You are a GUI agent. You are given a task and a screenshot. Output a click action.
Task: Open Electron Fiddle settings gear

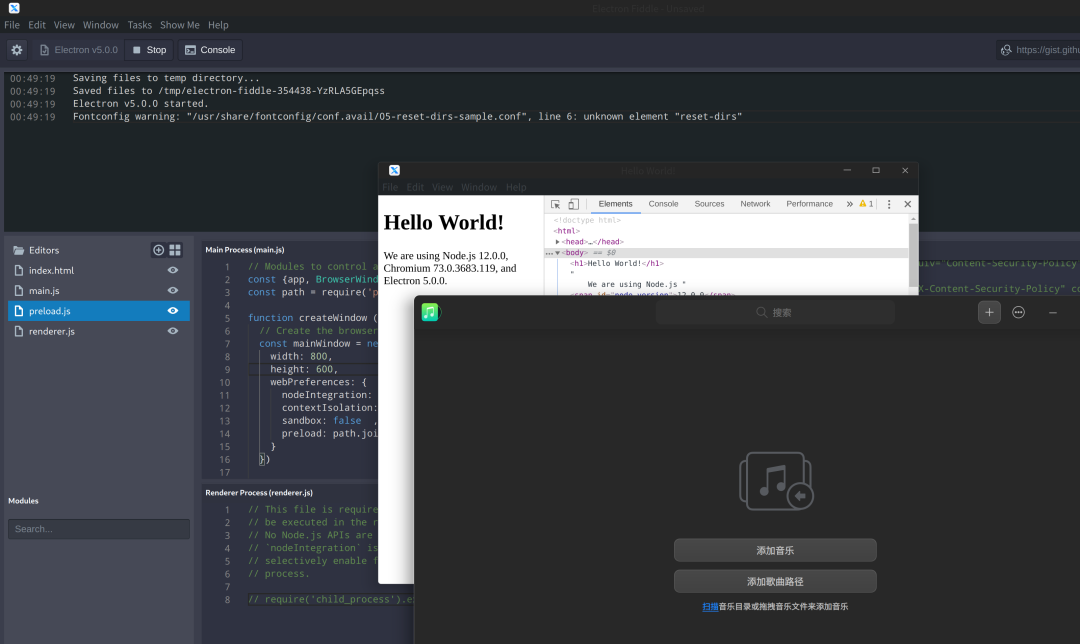point(17,50)
